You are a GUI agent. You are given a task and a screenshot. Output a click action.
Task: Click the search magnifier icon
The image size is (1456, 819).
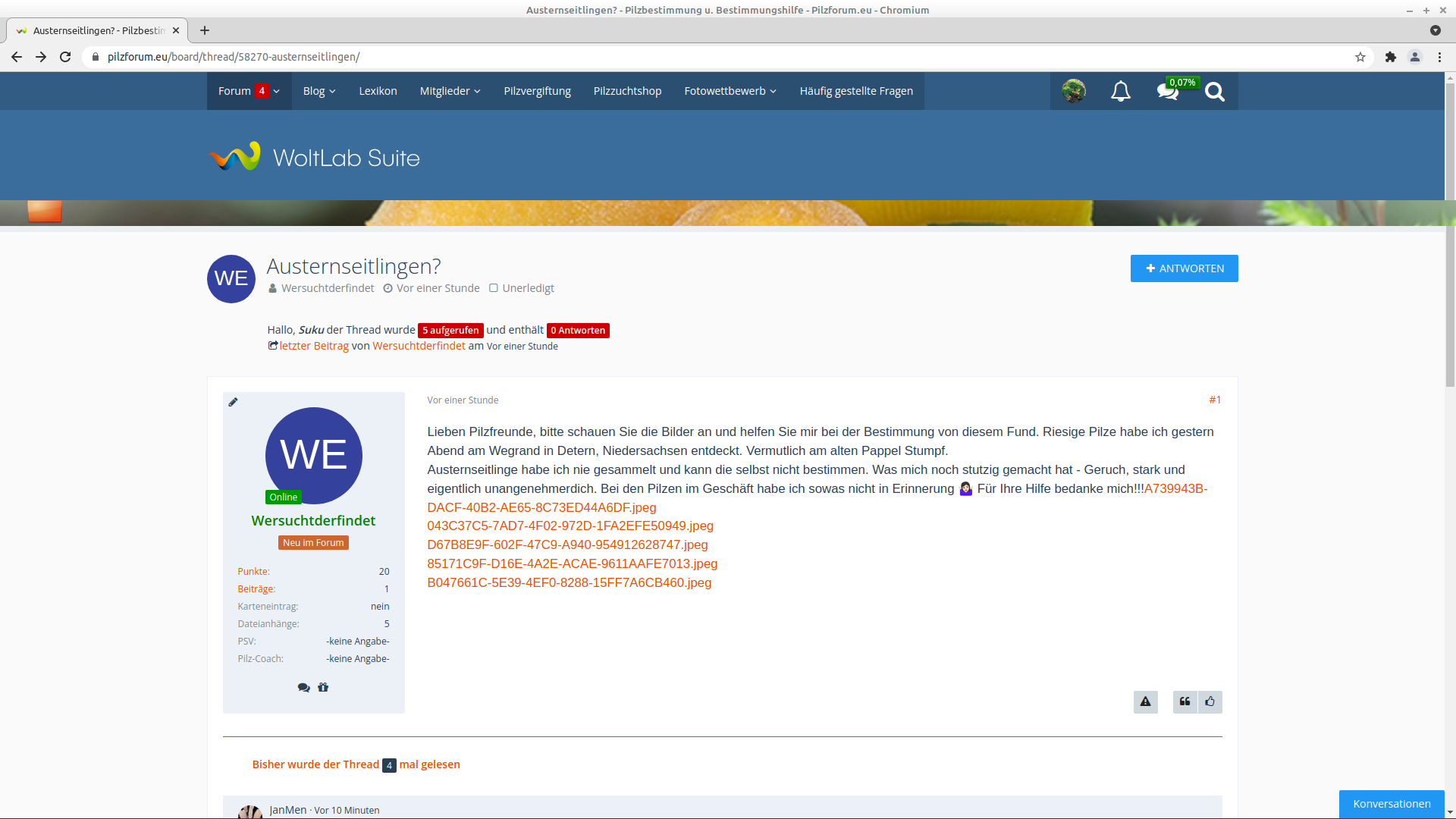pyautogui.click(x=1214, y=92)
